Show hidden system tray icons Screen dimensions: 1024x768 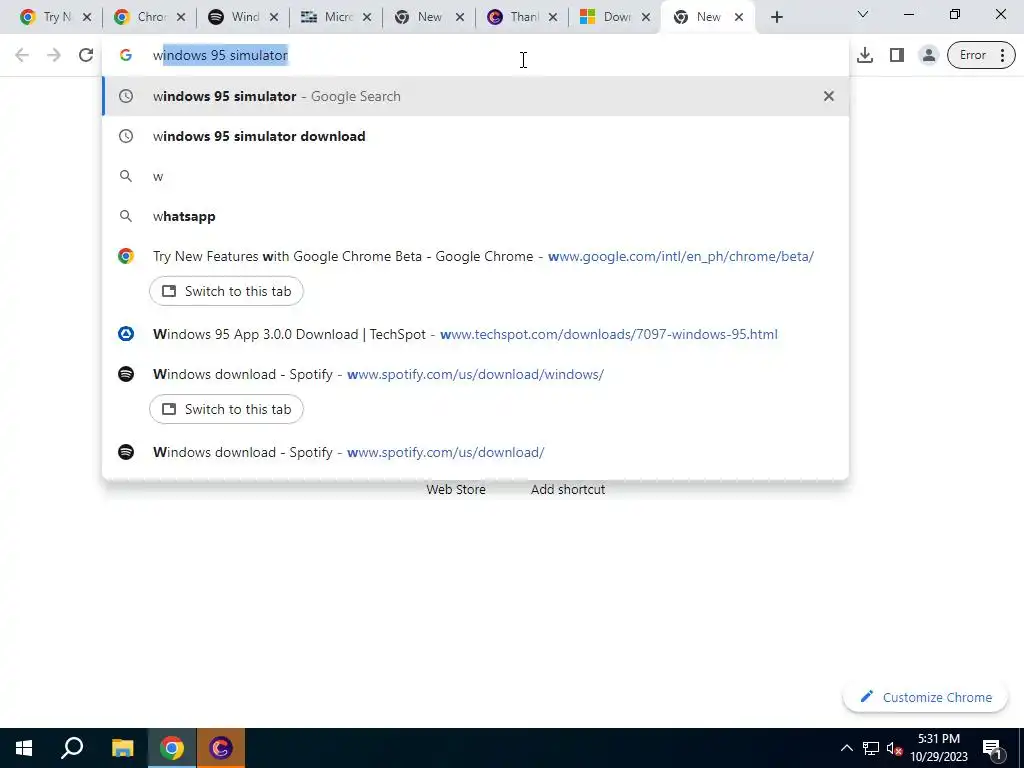point(846,748)
